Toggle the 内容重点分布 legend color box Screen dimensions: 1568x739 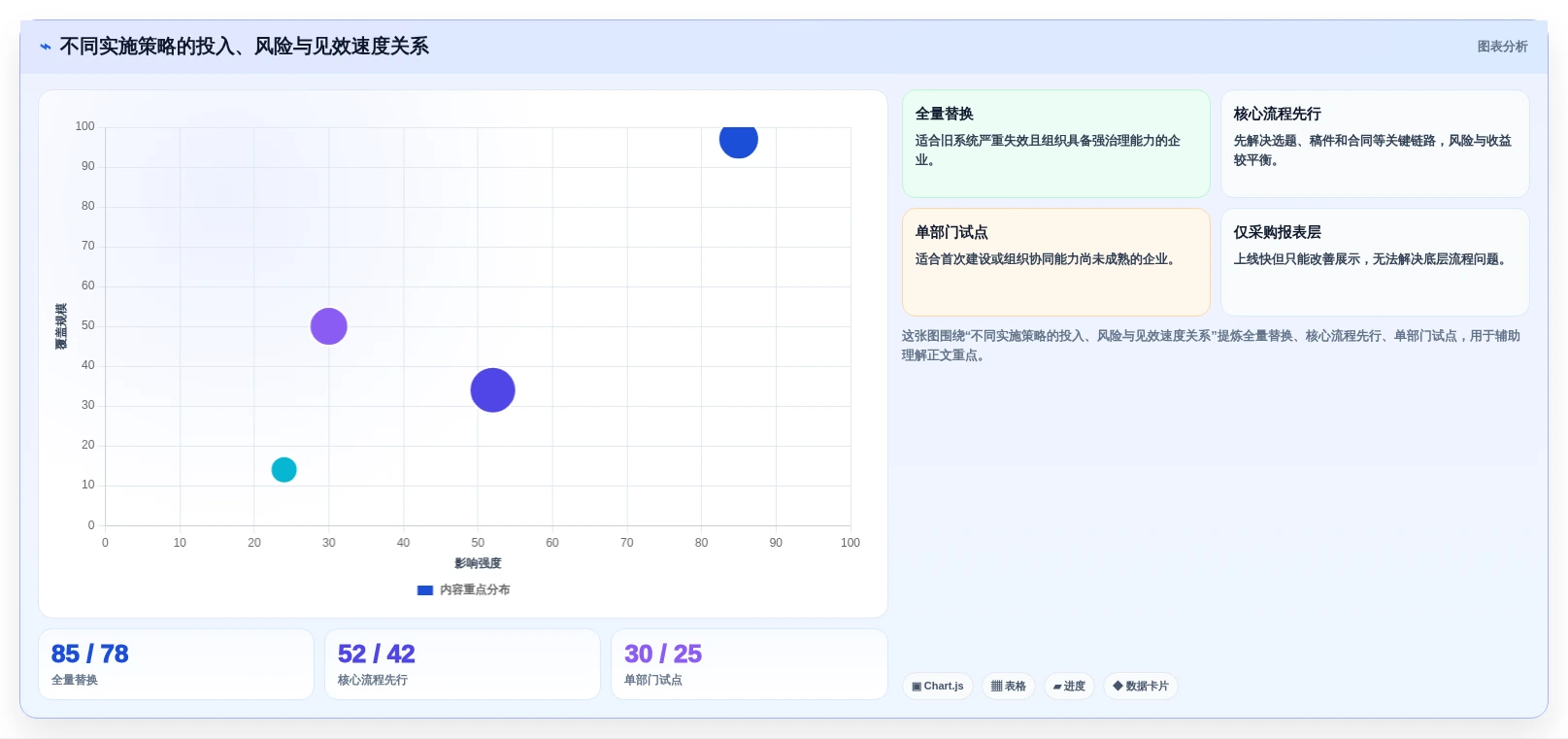pos(425,590)
